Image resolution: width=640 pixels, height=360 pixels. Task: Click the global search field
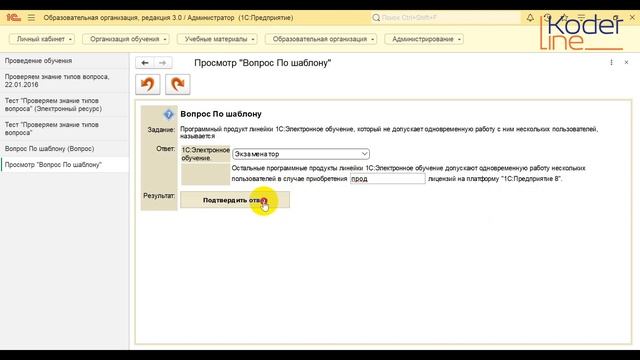(x=446, y=18)
